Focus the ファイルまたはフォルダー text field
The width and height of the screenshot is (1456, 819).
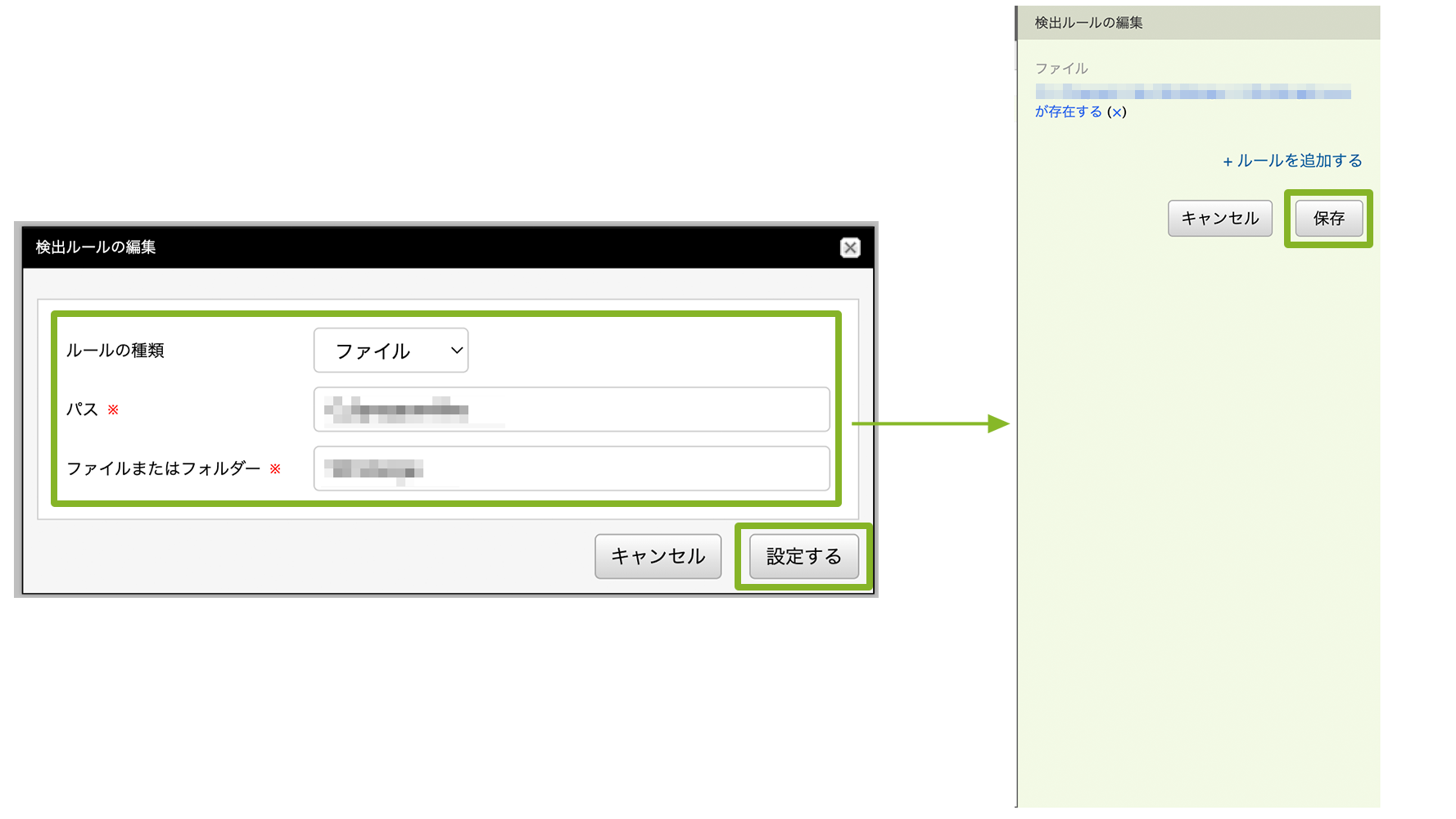(571, 468)
